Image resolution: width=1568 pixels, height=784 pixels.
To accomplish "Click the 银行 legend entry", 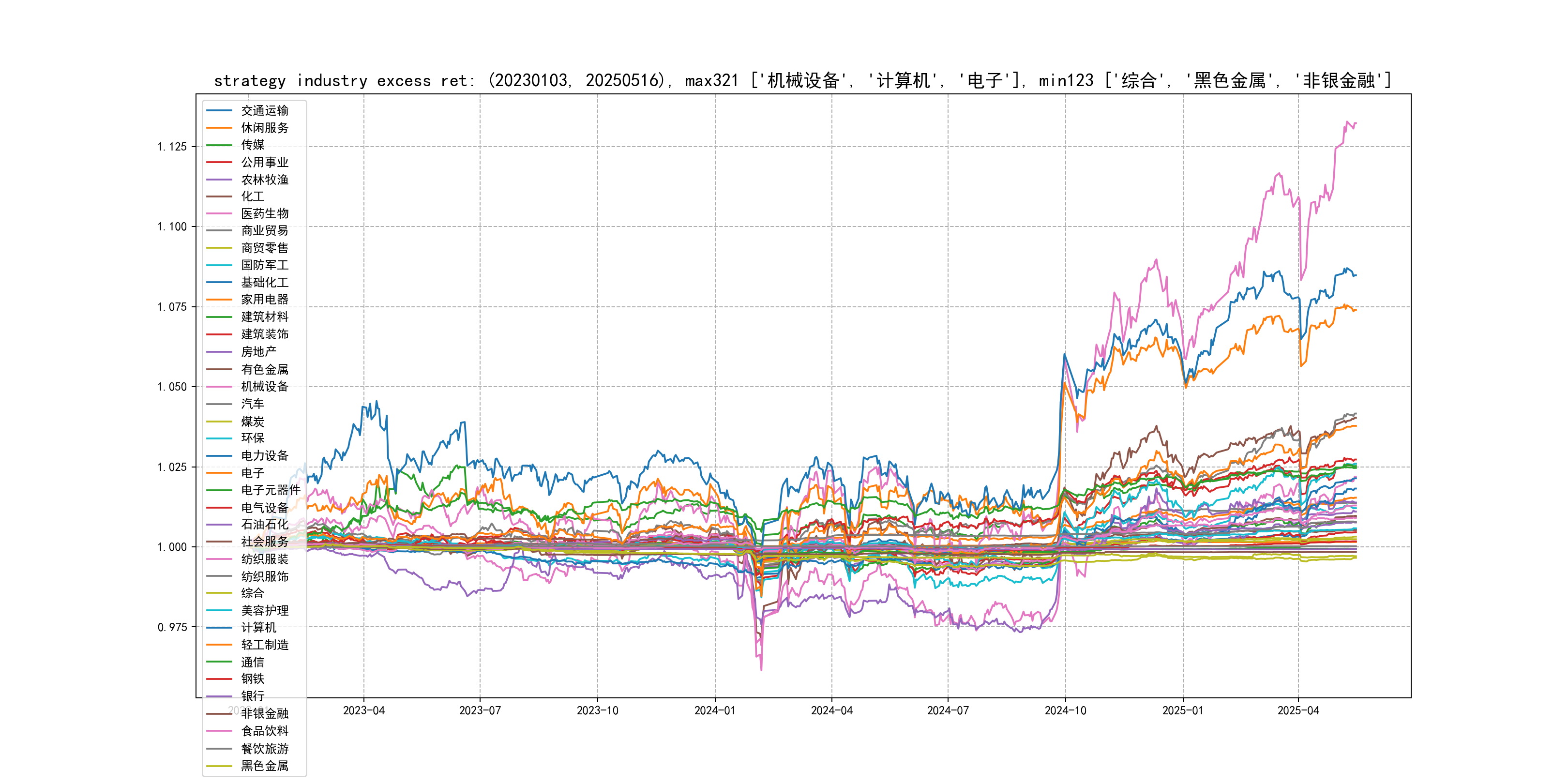I will 252,696.
